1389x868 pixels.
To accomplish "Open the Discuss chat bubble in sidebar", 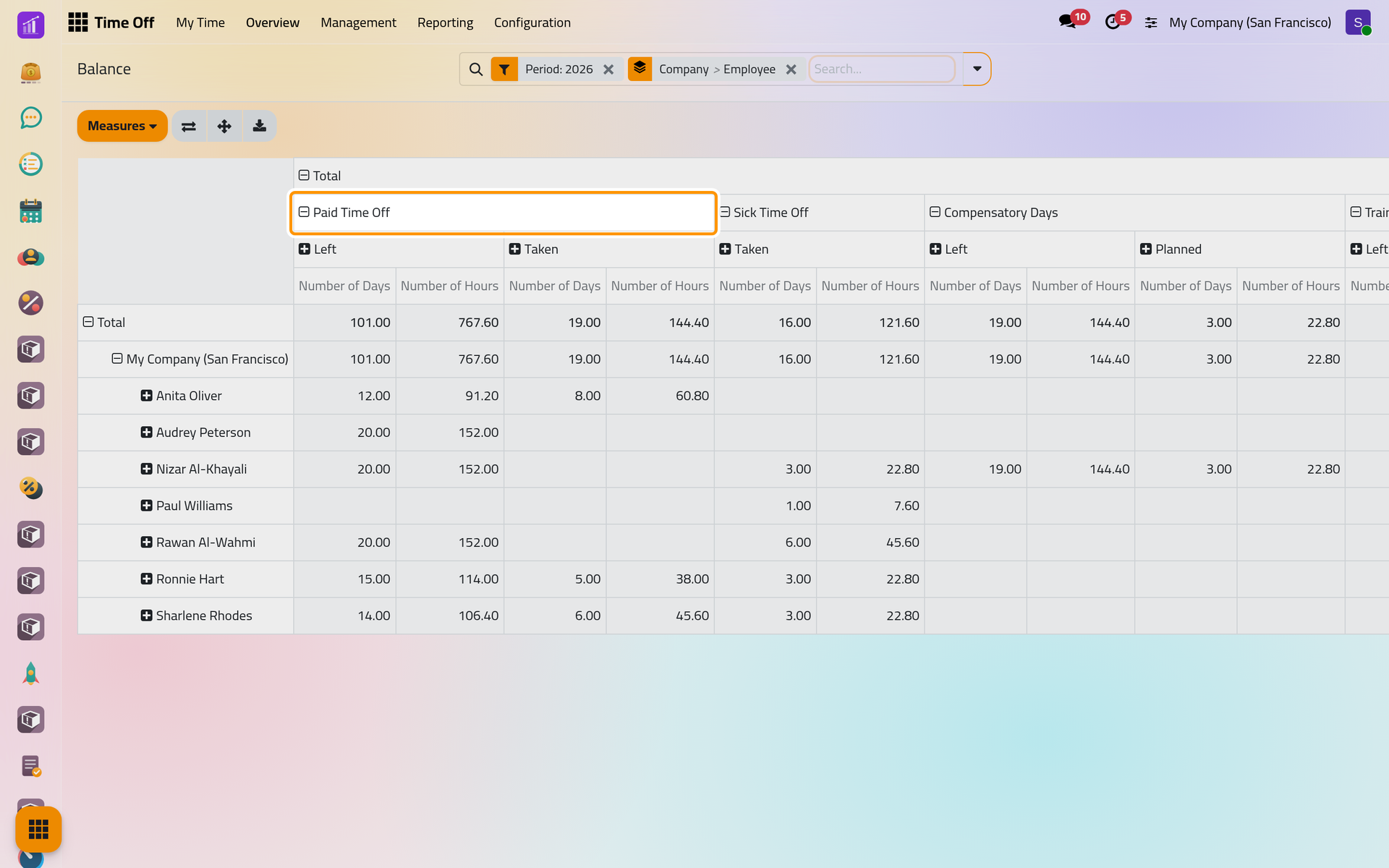I will pyautogui.click(x=30, y=118).
